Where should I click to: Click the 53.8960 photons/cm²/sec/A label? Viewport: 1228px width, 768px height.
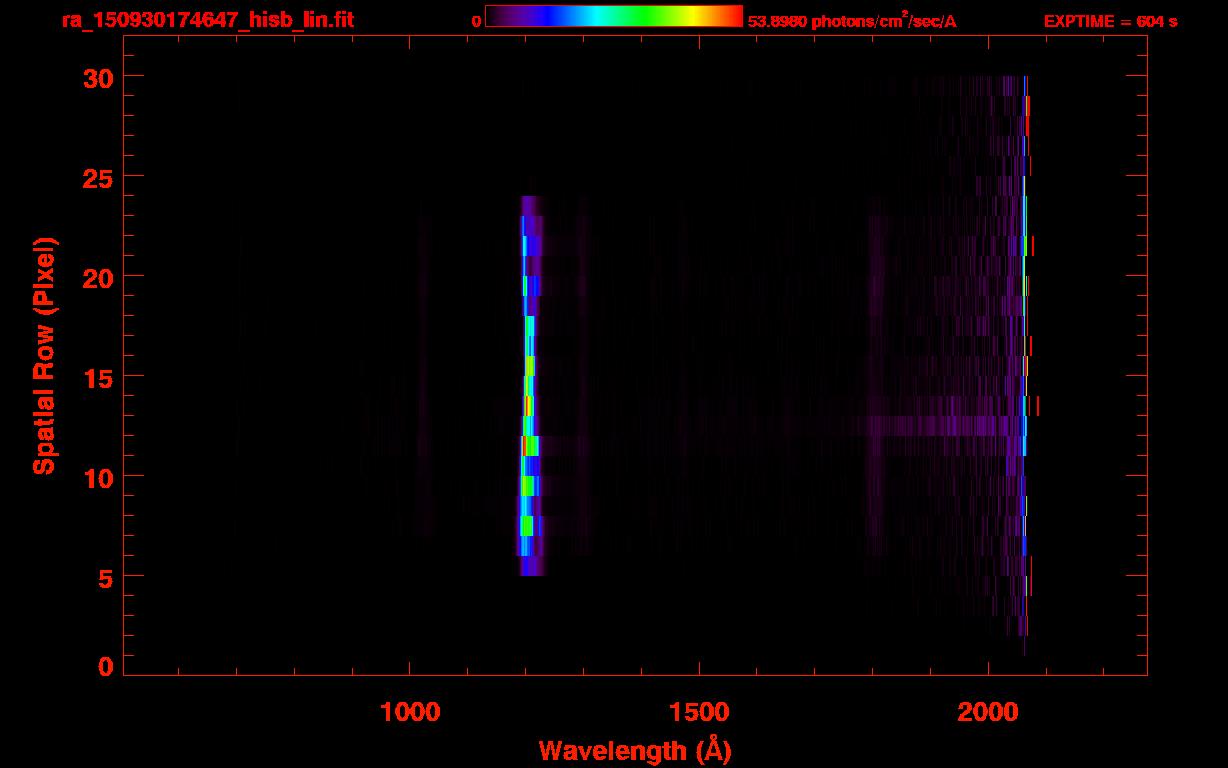click(x=852, y=21)
